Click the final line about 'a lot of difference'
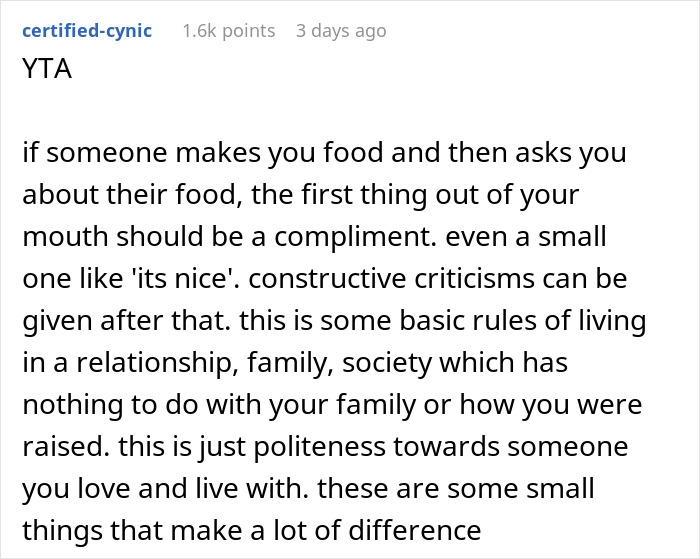 (x=250, y=534)
